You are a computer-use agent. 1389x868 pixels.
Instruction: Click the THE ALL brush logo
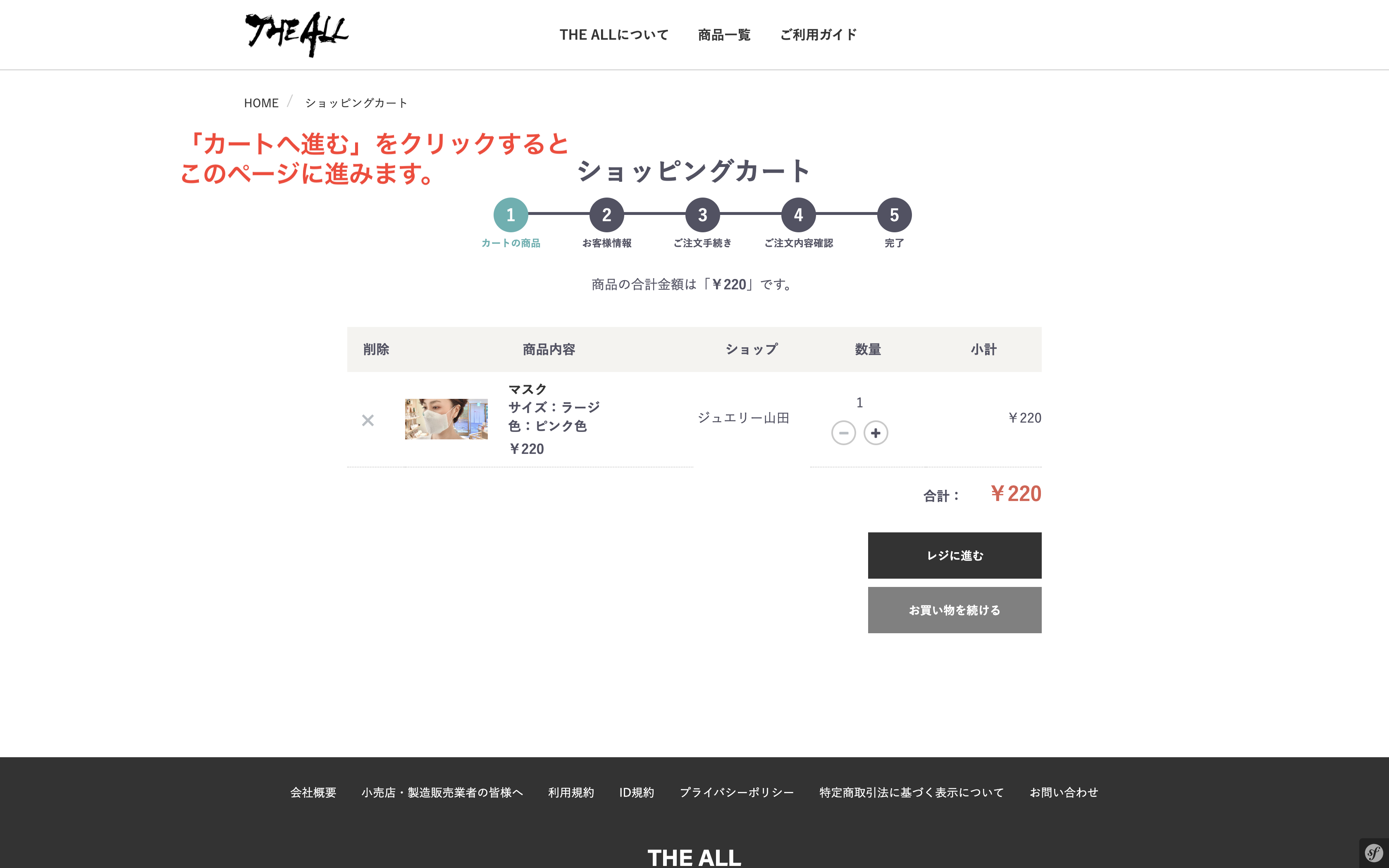[x=296, y=34]
